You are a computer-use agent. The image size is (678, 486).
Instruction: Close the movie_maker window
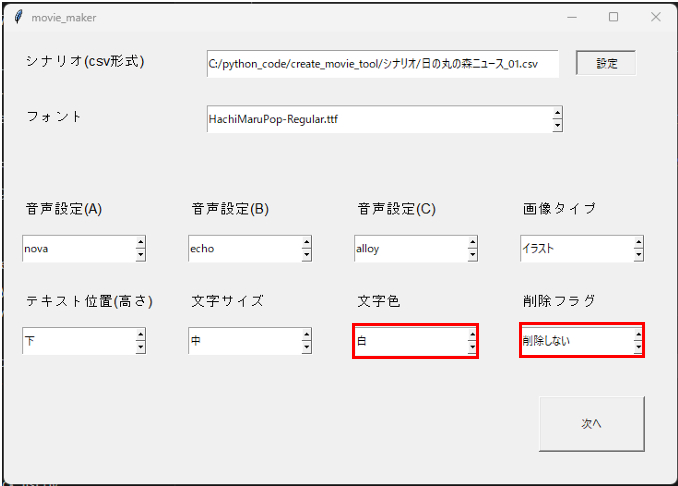coord(656,17)
